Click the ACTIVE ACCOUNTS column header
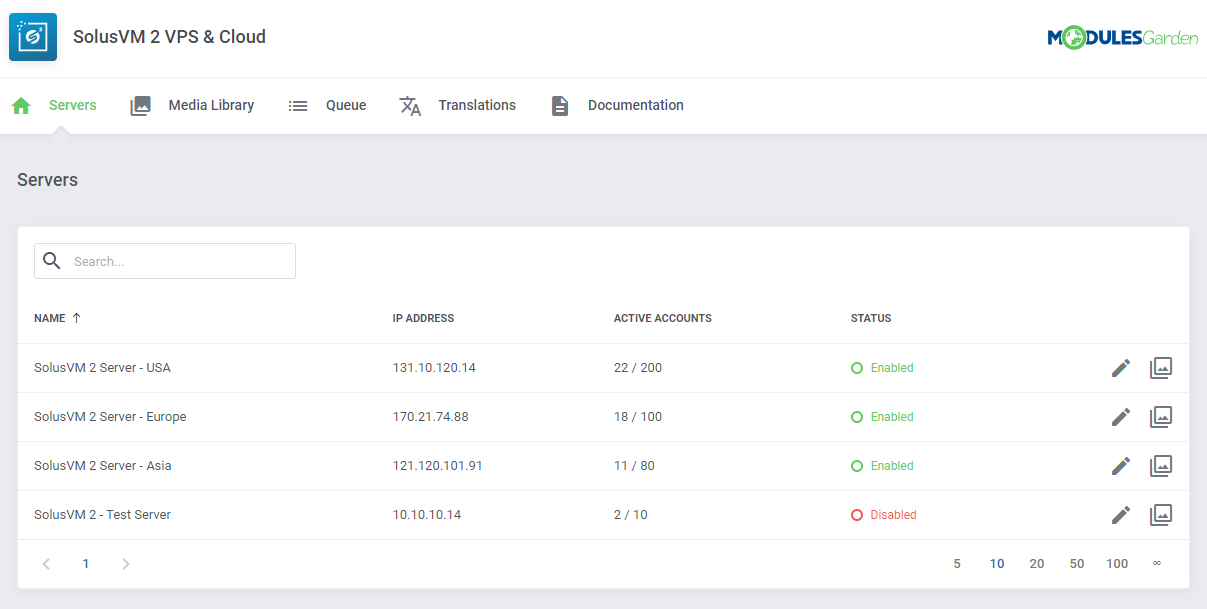 pyautogui.click(x=663, y=318)
